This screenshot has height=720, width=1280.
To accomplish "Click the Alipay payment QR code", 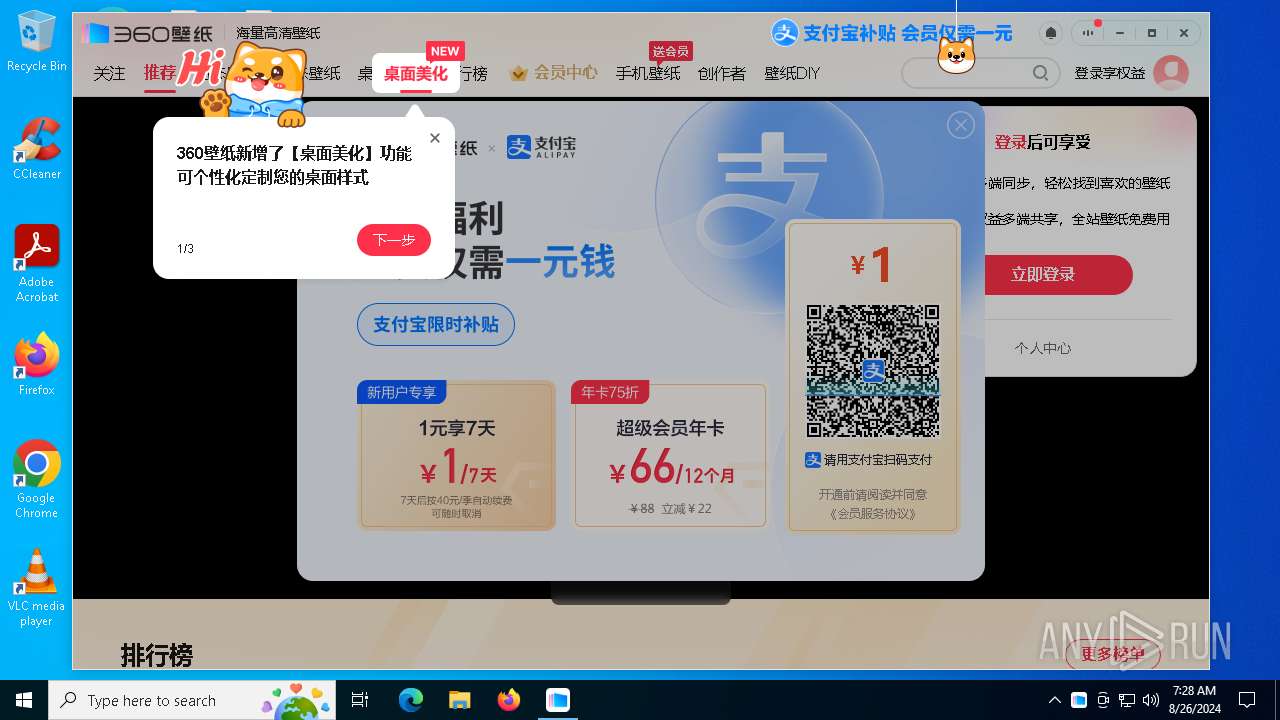I will pos(873,371).
